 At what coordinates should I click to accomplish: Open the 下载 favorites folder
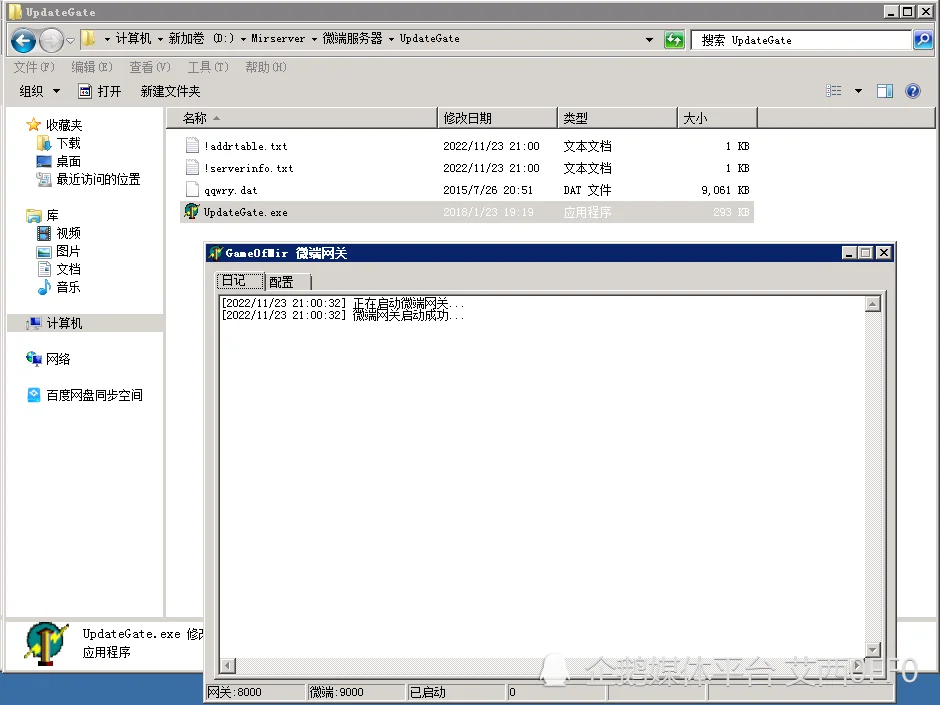tap(68, 143)
